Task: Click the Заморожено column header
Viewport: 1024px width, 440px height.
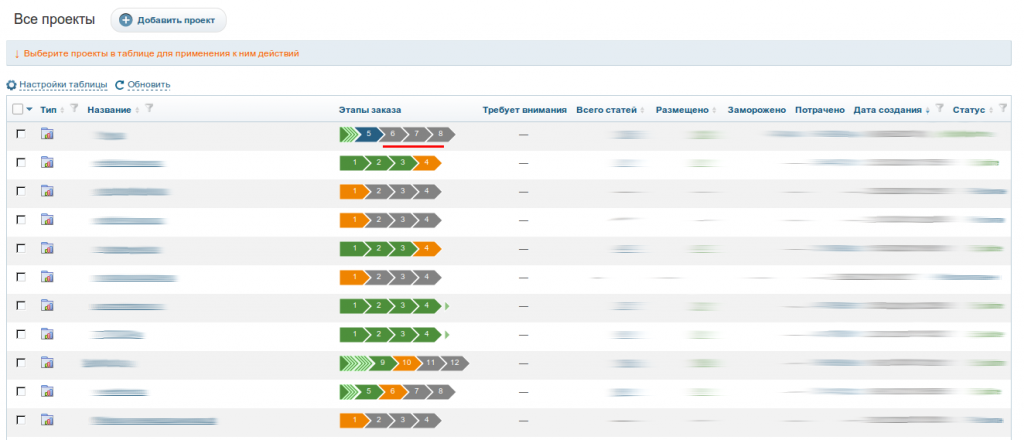Action: 757,110
